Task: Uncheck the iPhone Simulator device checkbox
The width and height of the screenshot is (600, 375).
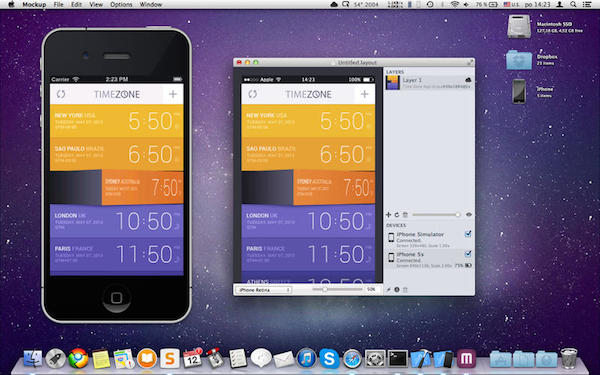Action: tap(468, 234)
